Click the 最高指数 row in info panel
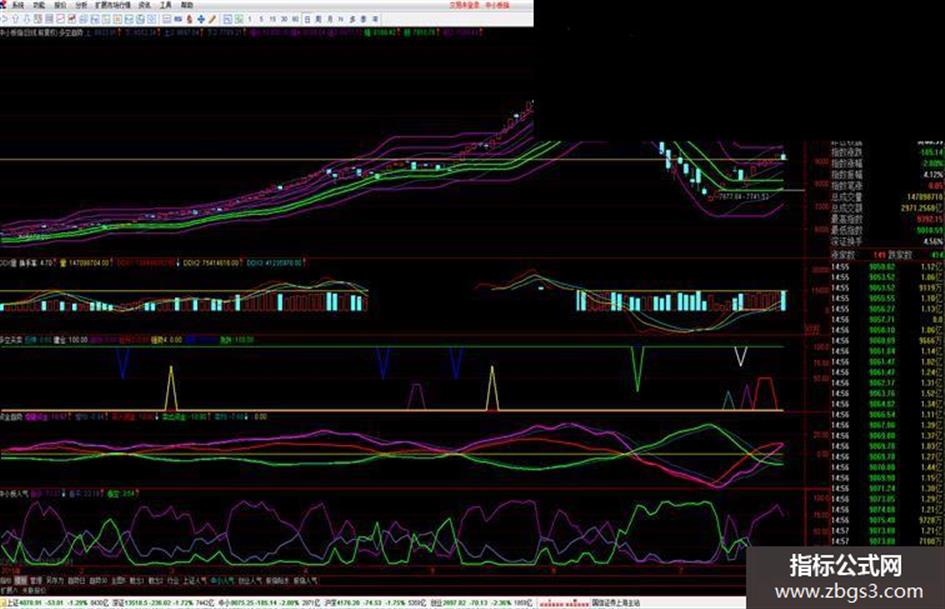The width and height of the screenshot is (945, 609). point(887,219)
